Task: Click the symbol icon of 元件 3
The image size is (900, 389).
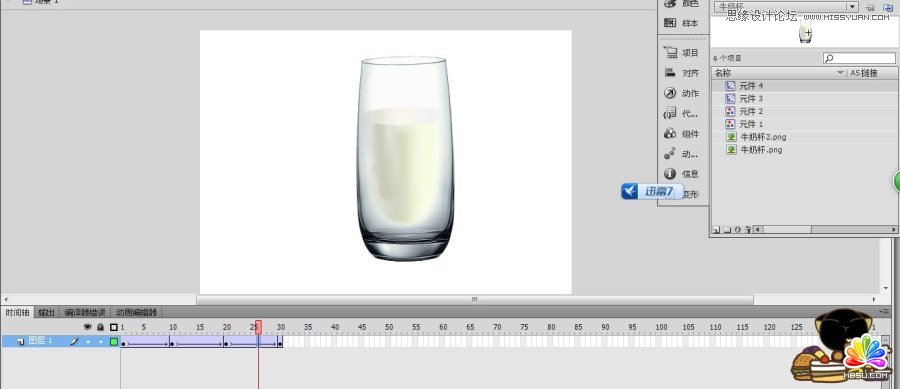Action: [731, 99]
